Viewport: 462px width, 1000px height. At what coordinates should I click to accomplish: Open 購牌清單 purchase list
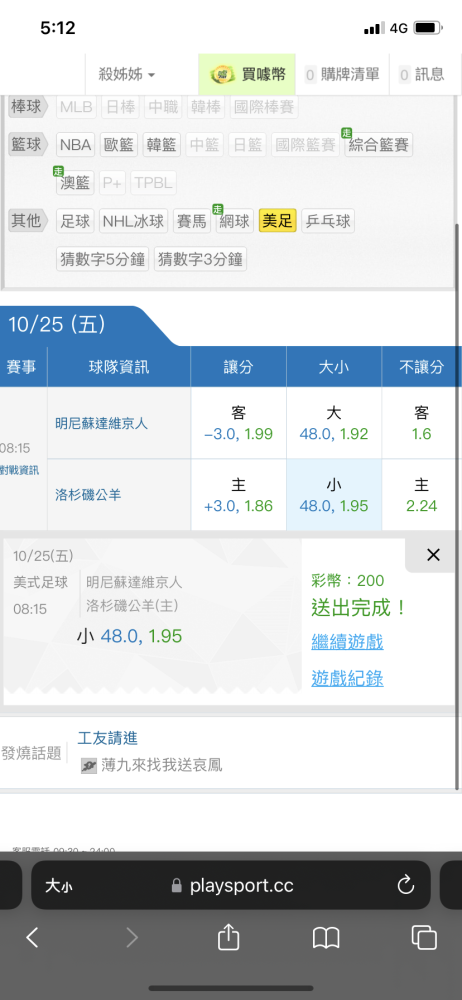tap(343, 75)
